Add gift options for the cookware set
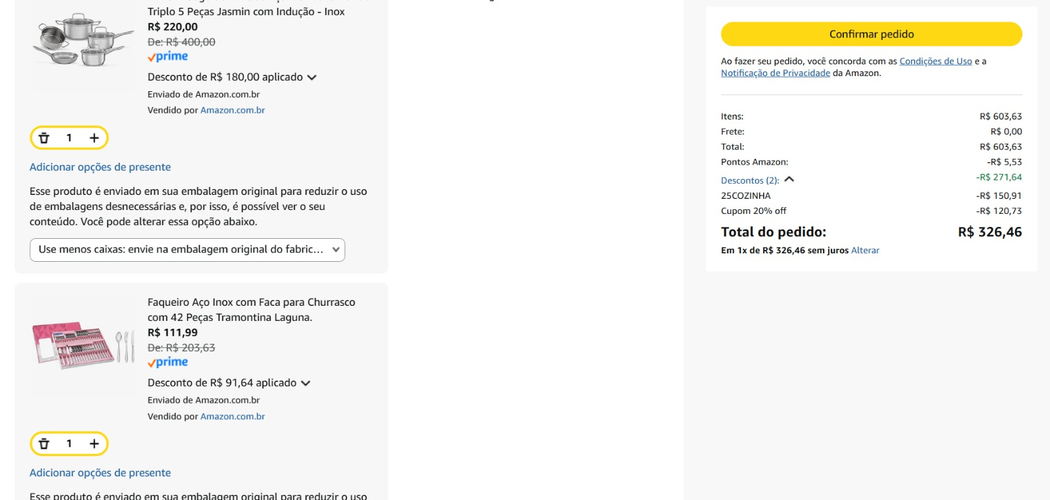Image resolution: width=1050 pixels, height=500 pixels. click(100, 167)
